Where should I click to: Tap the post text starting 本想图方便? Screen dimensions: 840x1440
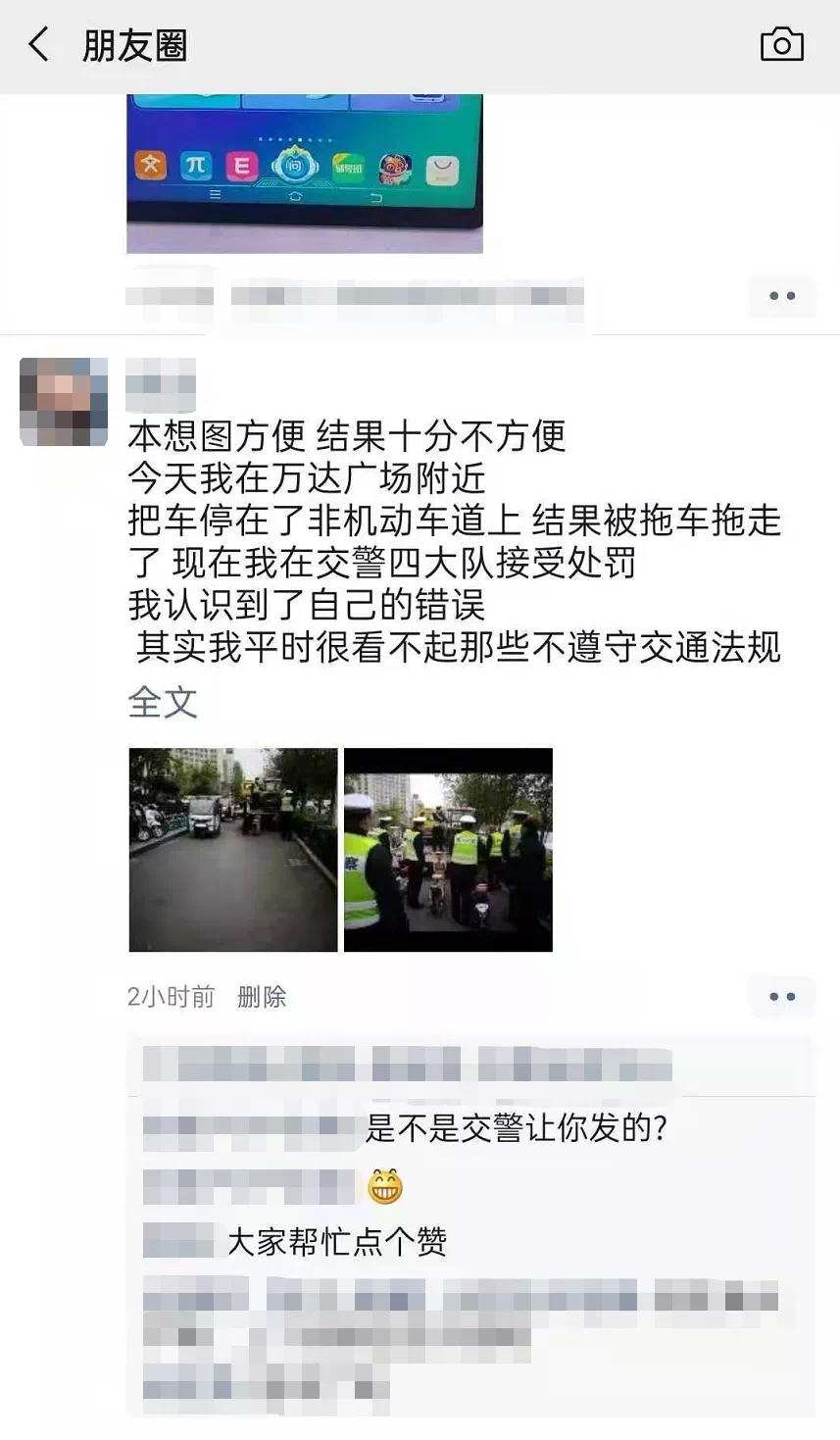point(455,541)
